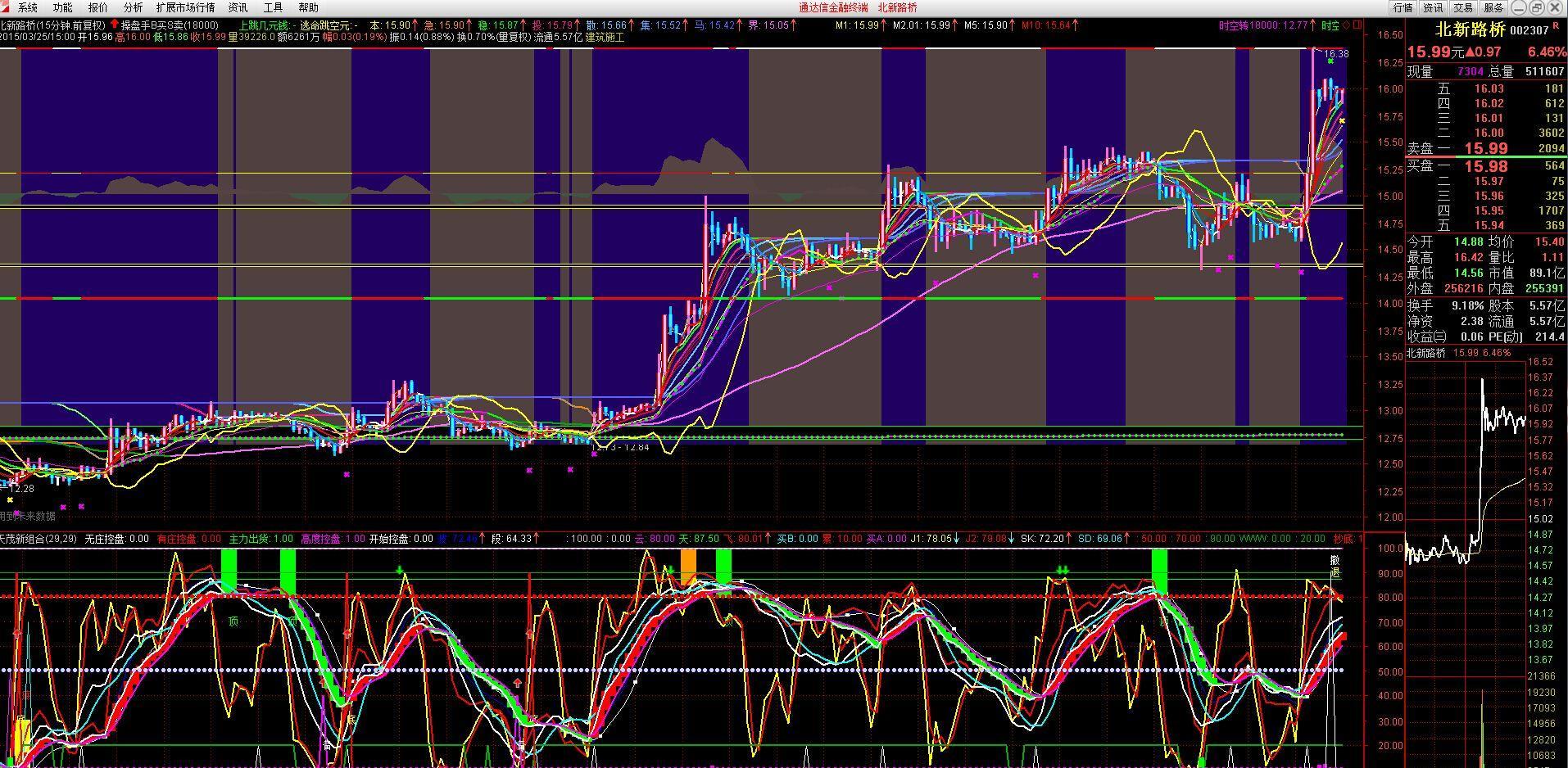Open the 功能 menu
This screenshot has height=768, width=1568.
(62, 7)
